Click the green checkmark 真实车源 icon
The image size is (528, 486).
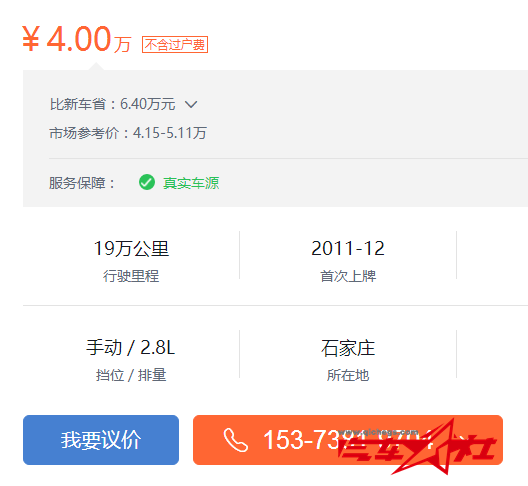point(147,183)
